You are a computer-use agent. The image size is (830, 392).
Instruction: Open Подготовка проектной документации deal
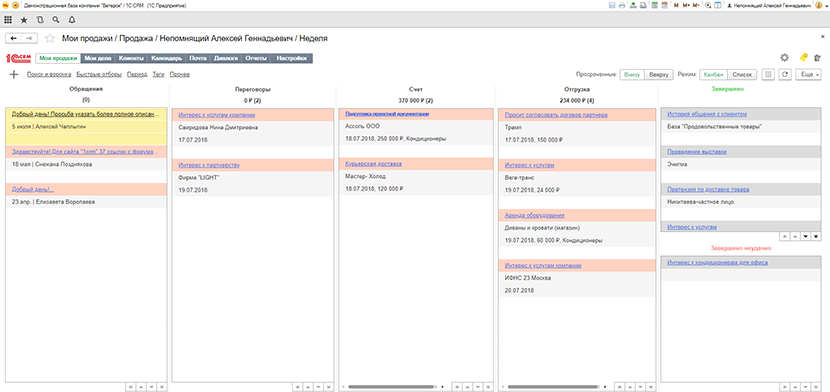coord(387,114)
